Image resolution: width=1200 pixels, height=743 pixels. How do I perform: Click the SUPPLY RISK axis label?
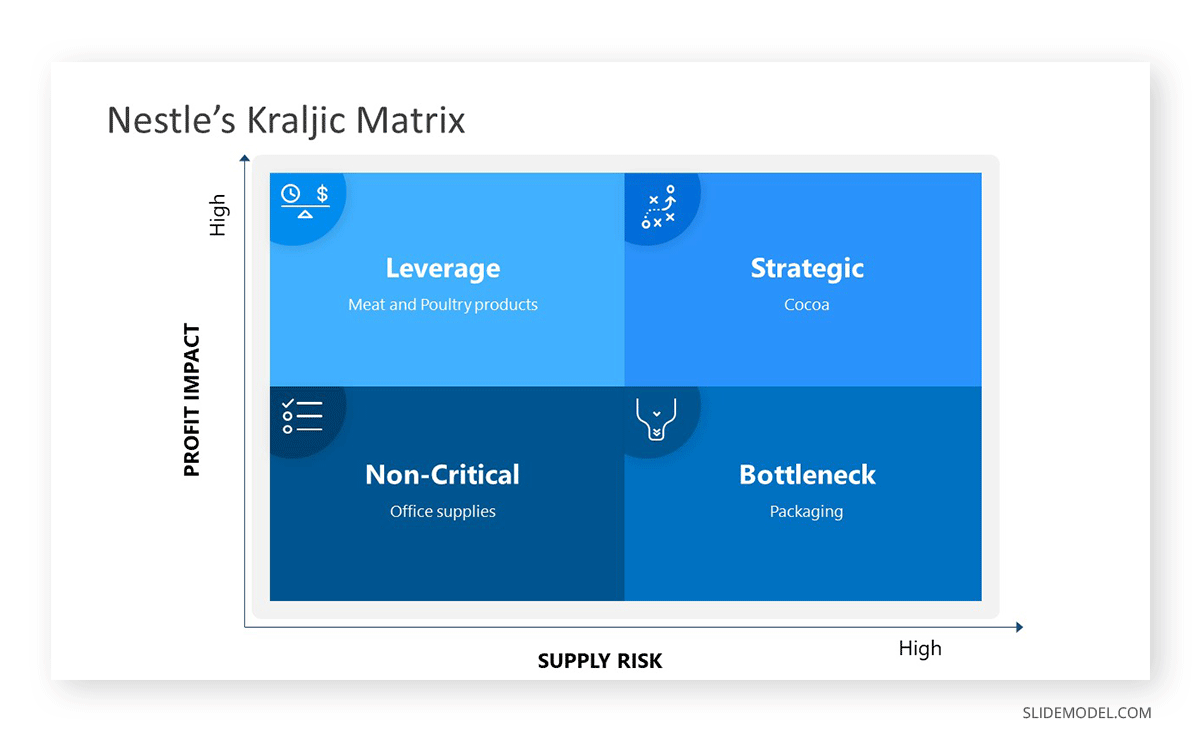tap(600, 661)
